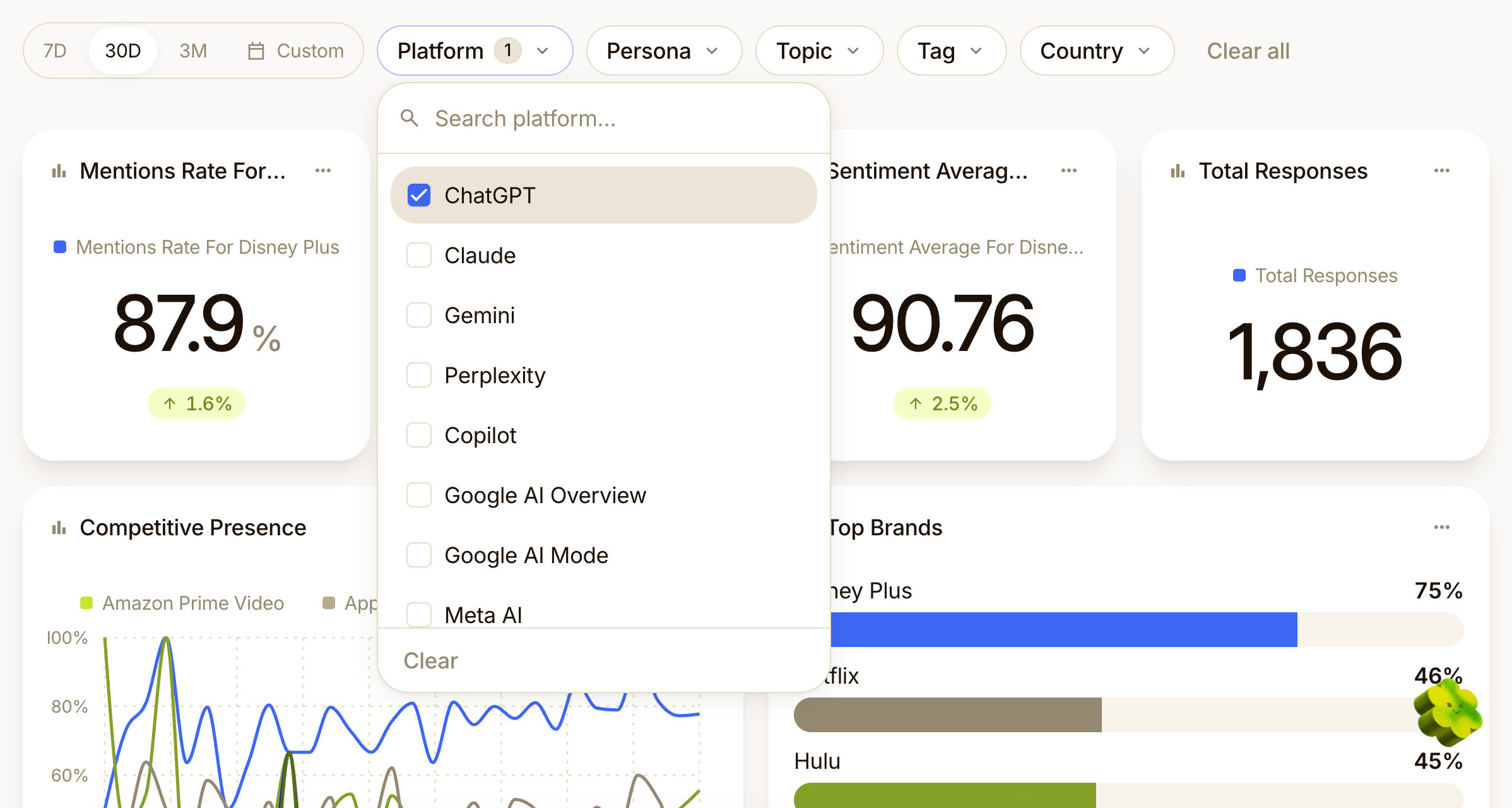Click the Total Responses legend swatch
This screenshot has width=1512, height=808.
(1239, 275)
